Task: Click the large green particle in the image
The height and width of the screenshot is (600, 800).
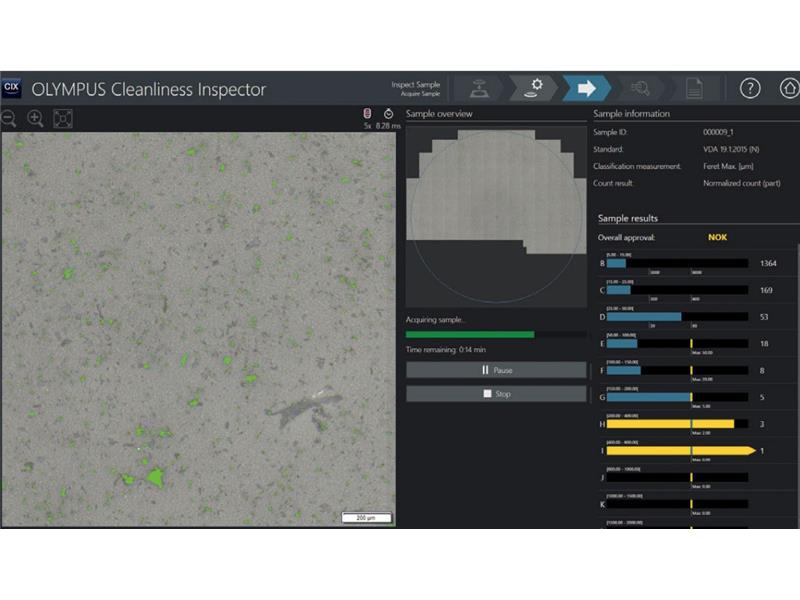Action: 155,478
